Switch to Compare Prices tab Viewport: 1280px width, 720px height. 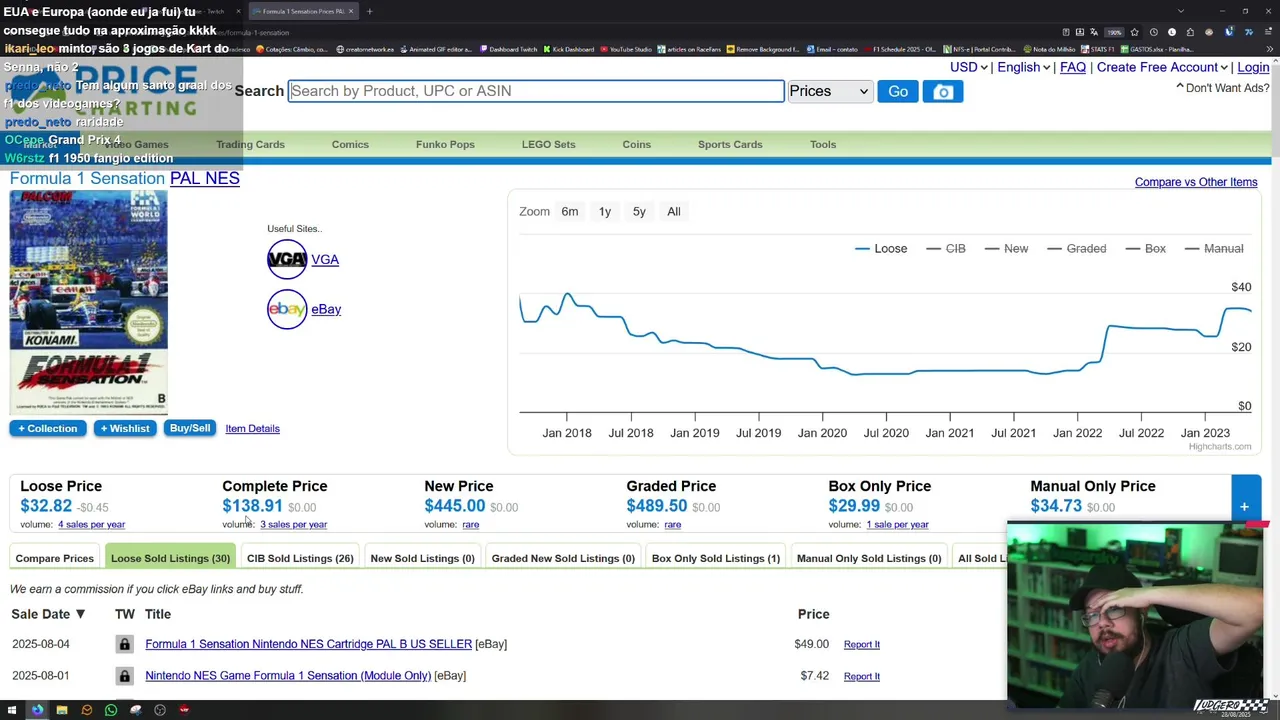(55, 558)
